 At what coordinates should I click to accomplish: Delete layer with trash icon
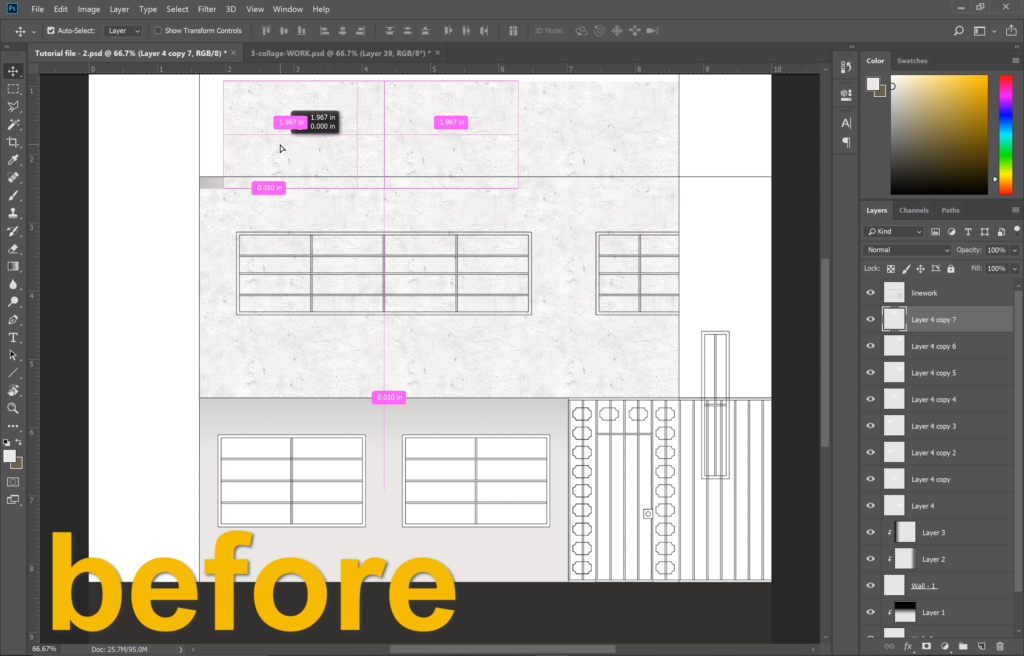pyautogui.click(x=999, y=646)
